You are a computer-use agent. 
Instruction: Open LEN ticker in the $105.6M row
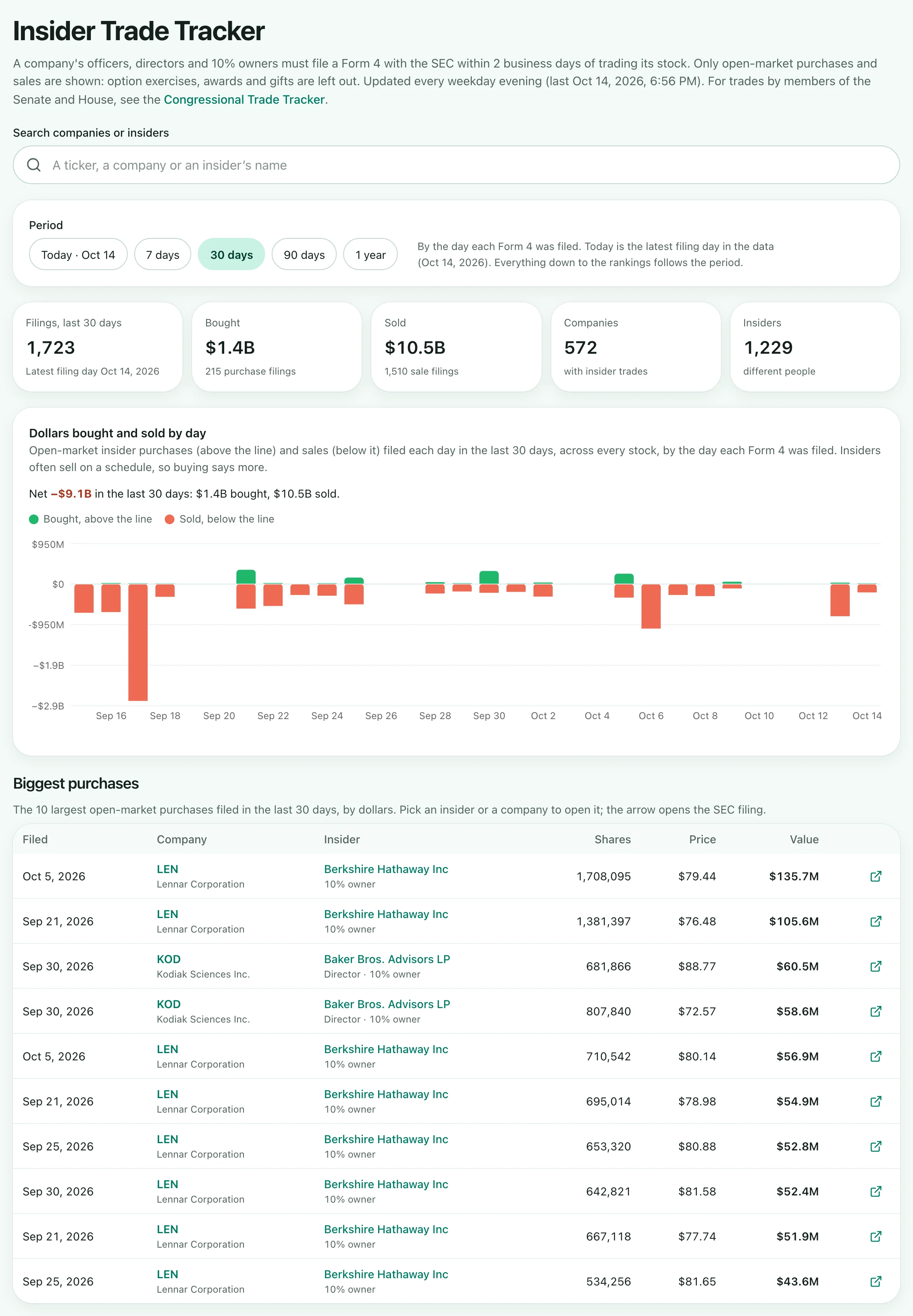167,914
